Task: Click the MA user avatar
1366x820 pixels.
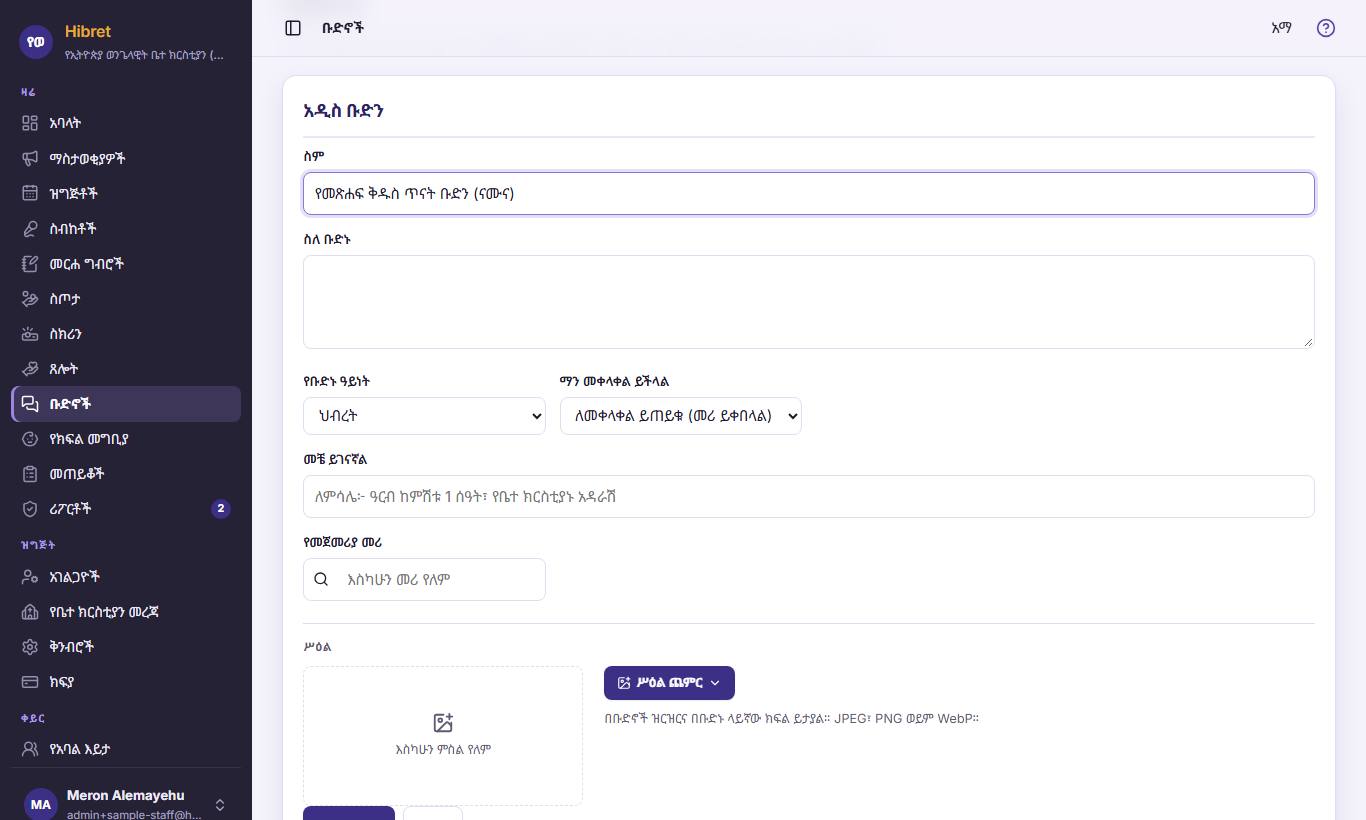Action: tap(41, 804)
